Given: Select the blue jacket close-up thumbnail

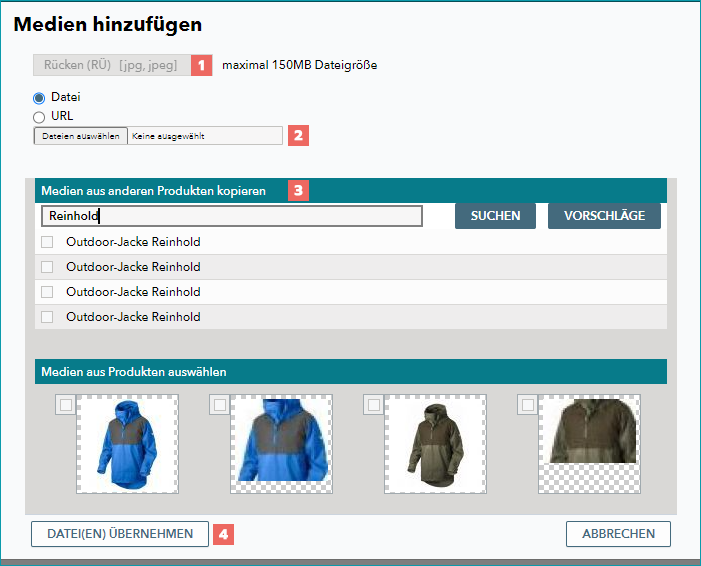Looking at the screenshot, I should point(282,444).
